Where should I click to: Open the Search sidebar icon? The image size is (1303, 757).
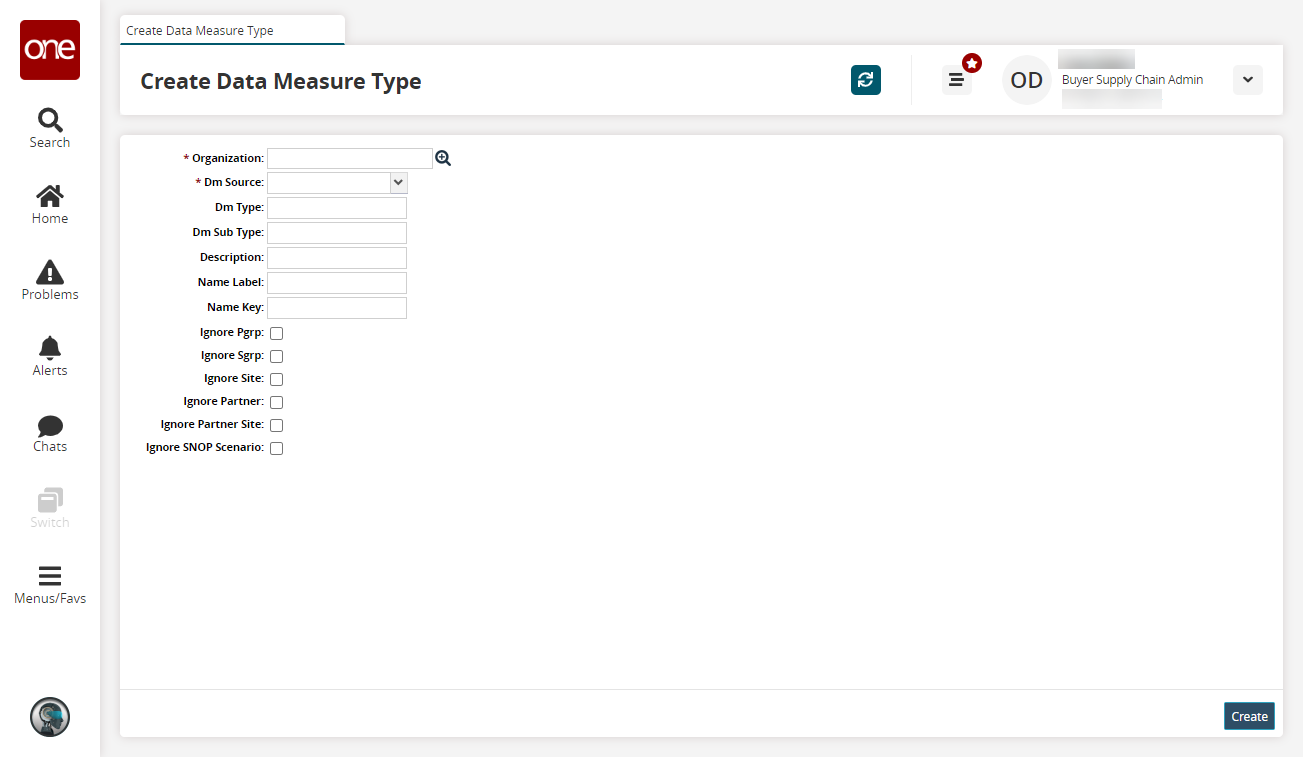click(x=50, y=128)
